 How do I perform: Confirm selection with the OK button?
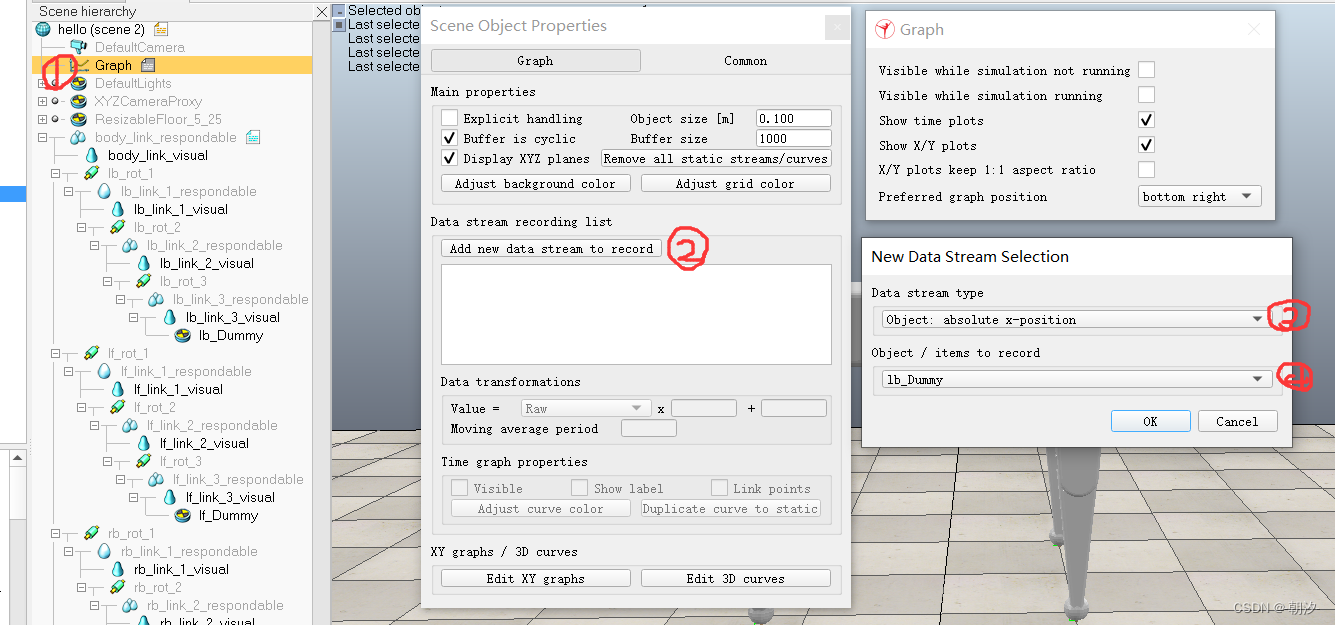click(x=1150, y=421)
